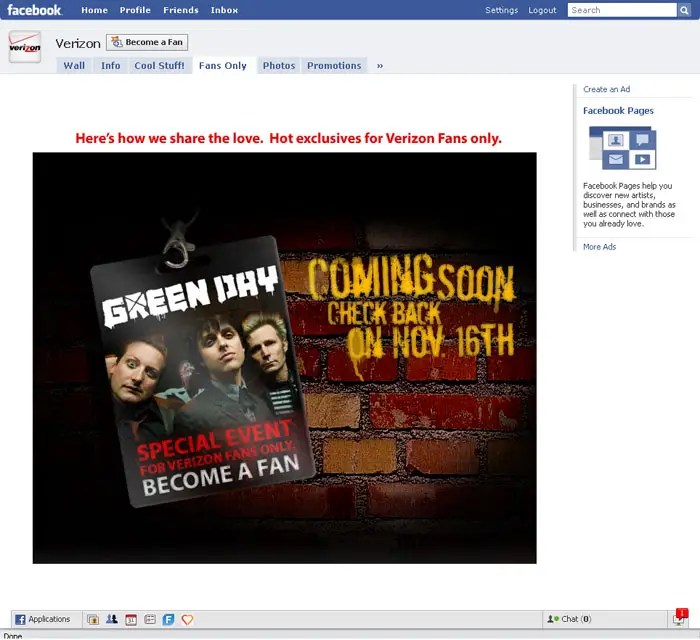Click the groups people icon in bottom bar
The height and width of the screenshot is (640, 700).
tap(112, 619)
